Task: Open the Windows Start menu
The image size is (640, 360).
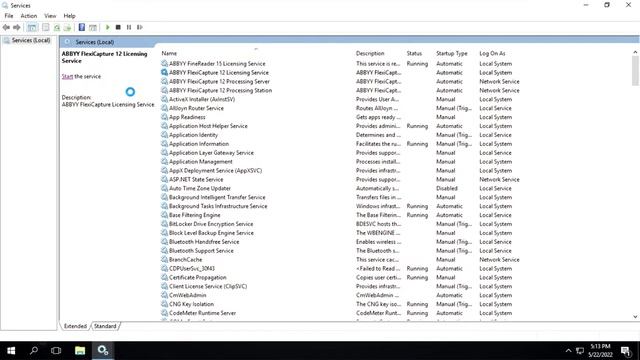Action: click(11, 351)
